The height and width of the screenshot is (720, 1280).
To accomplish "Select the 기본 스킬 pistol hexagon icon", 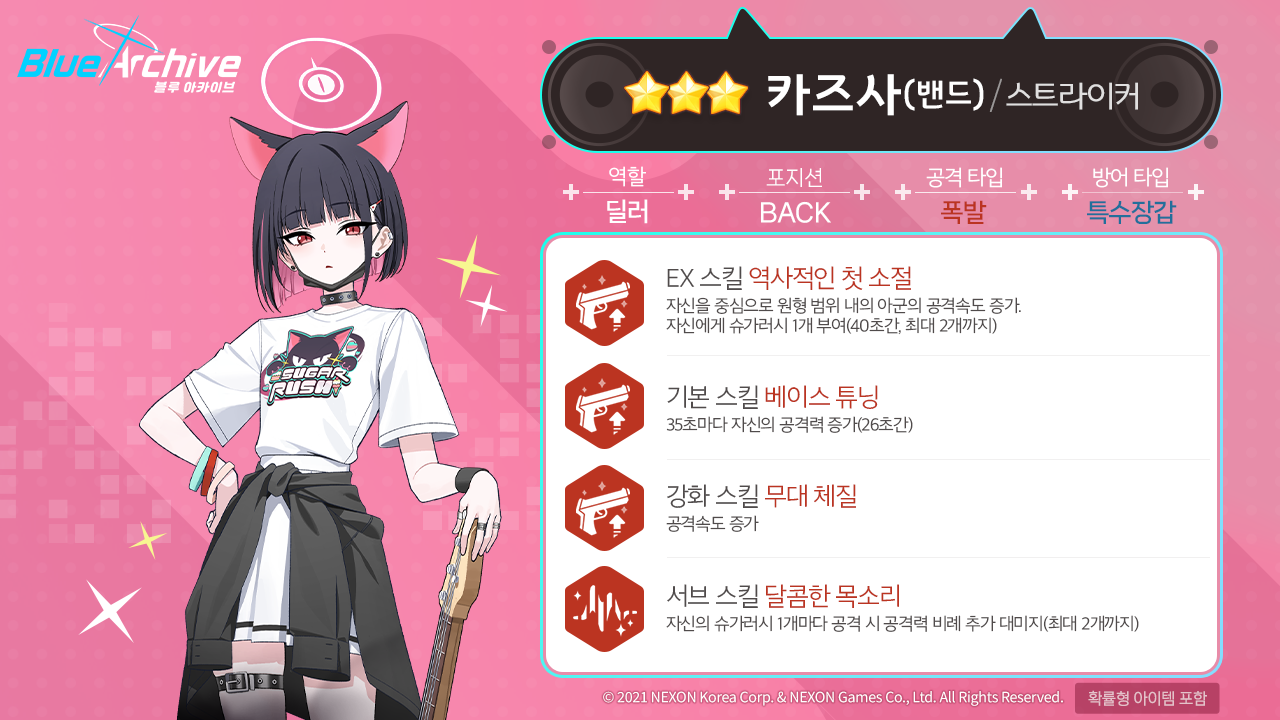I will [604, 406].
